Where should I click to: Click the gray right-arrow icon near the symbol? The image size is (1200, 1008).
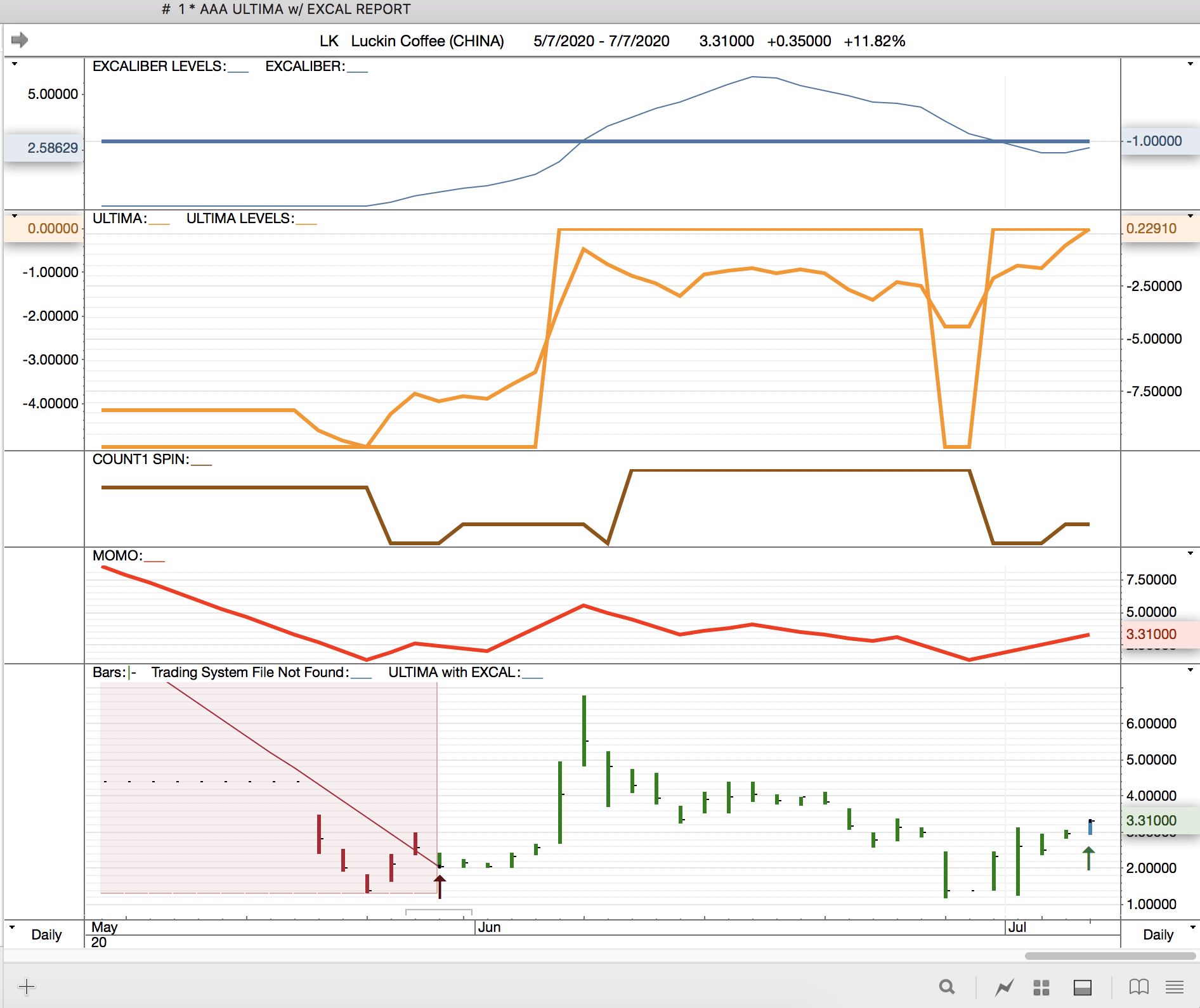click(20, 40)
